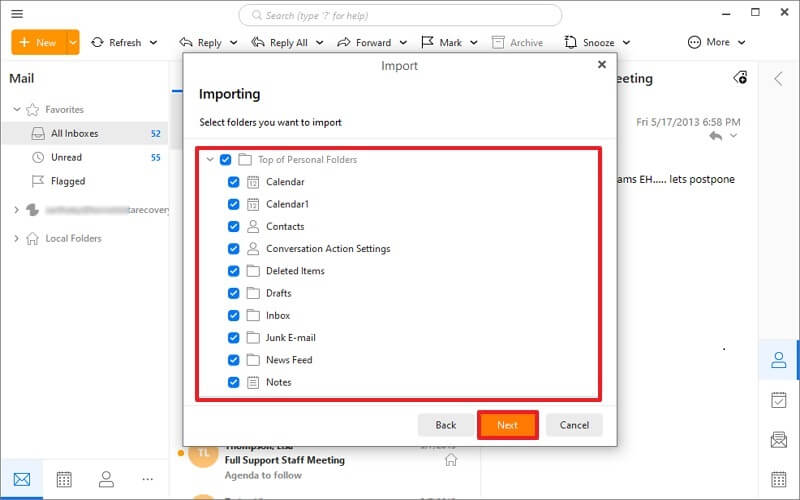The height and width of the screenshot is (500, 800).
Task: Switch to Contacts view at bottom left
Action: click(x=106, y=479)
